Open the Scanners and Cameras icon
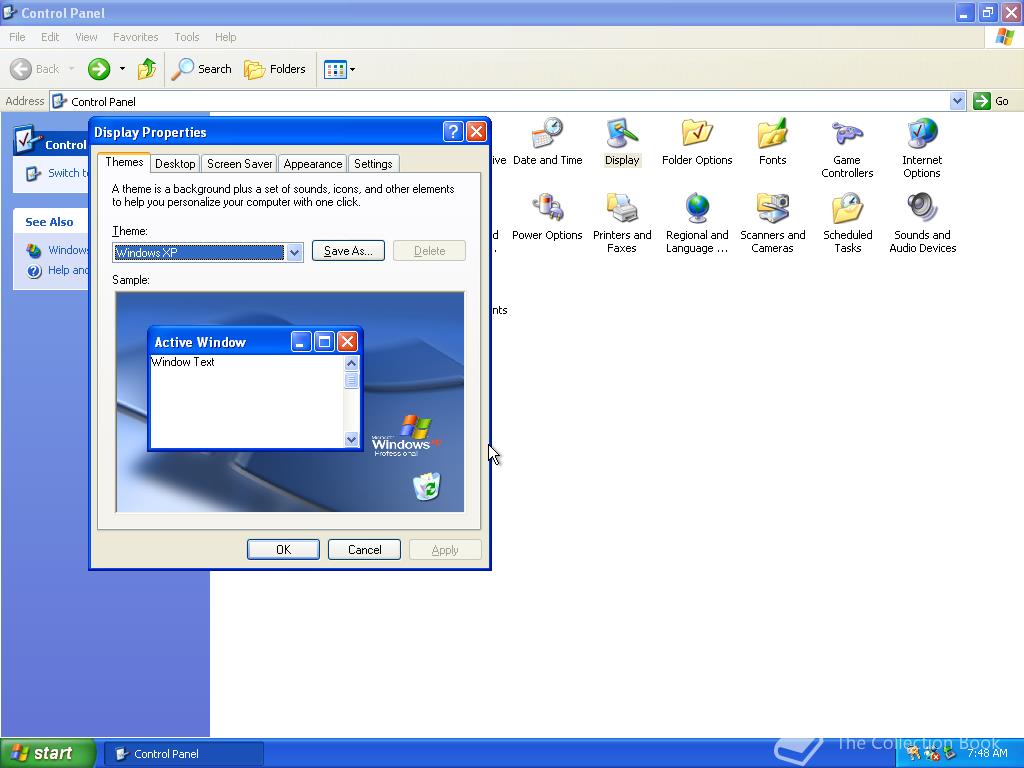This screenshot has width=1024, height=768. (x=772, y=224)
